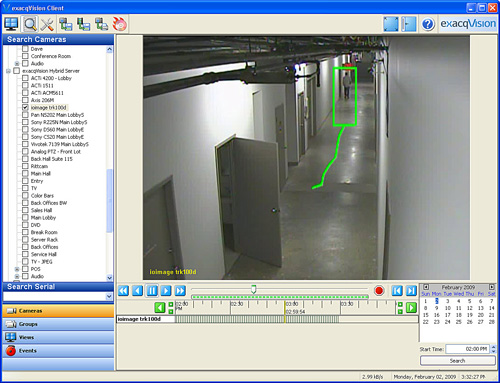Expand the POS tree node

click(17, 269)
